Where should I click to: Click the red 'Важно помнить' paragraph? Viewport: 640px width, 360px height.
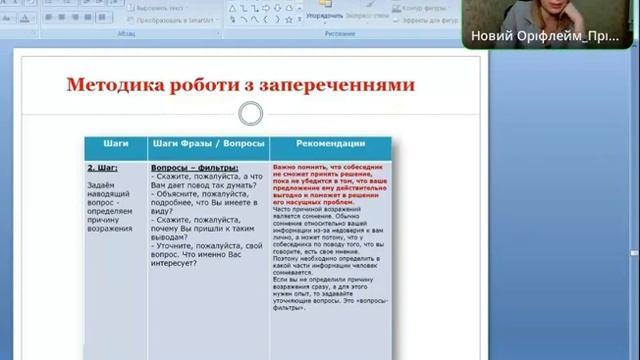tap(330, 184)
